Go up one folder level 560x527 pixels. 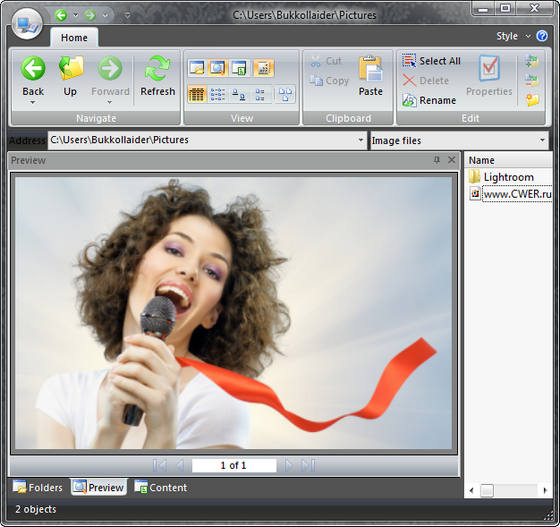[x=70, y=76]
